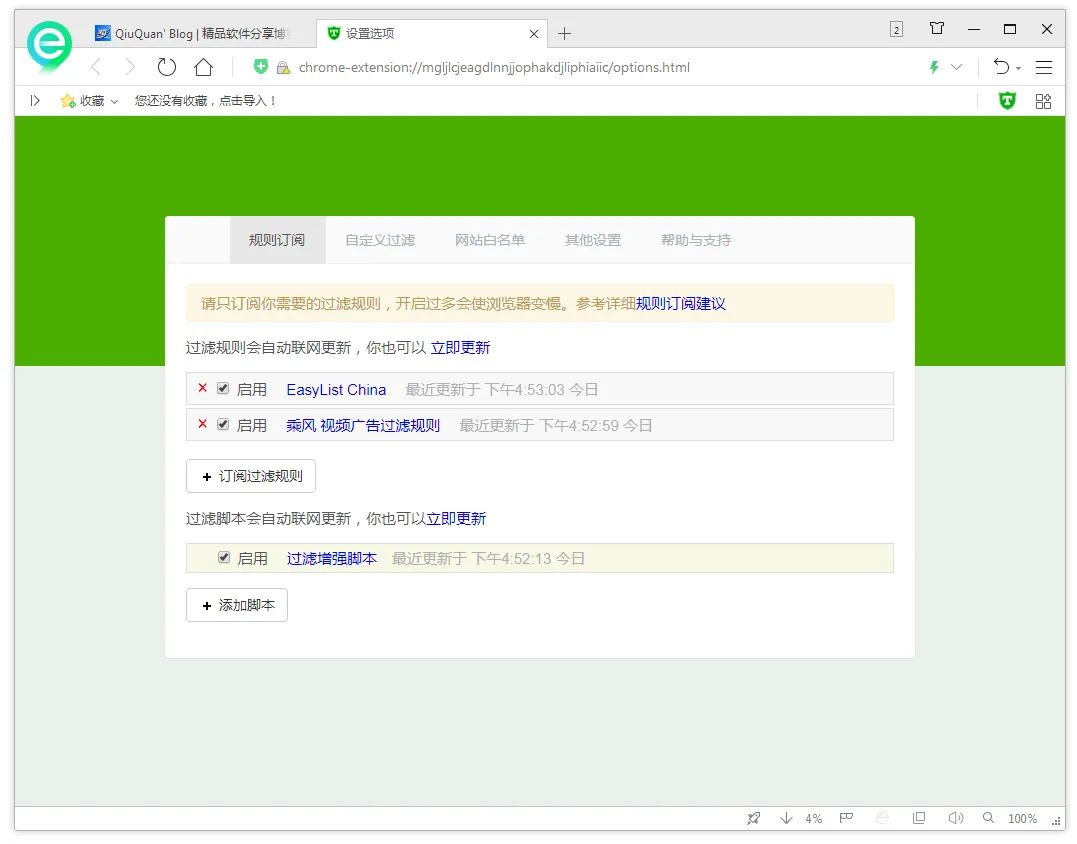The width and height of the screenshot is (1077, 844).
Task: Open the 其他设置 tab
Action: (x=592, y=240)
